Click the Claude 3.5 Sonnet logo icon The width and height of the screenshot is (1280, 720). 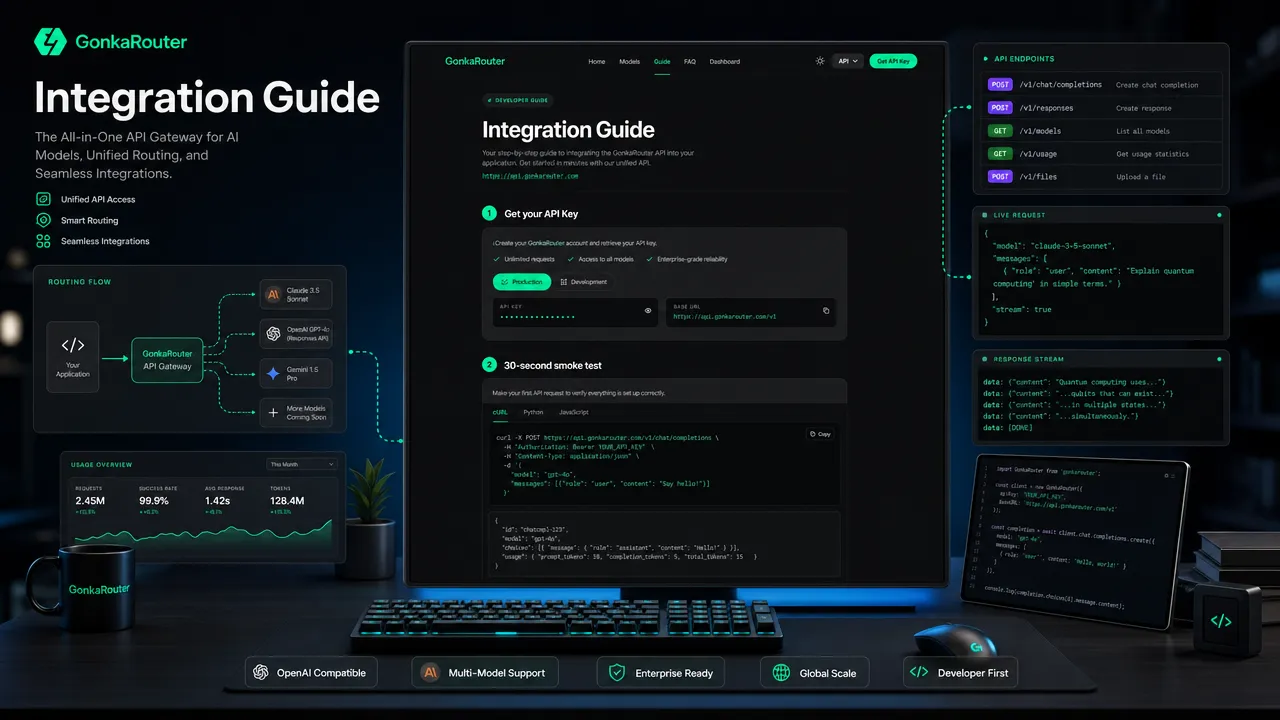click(273, 294)
